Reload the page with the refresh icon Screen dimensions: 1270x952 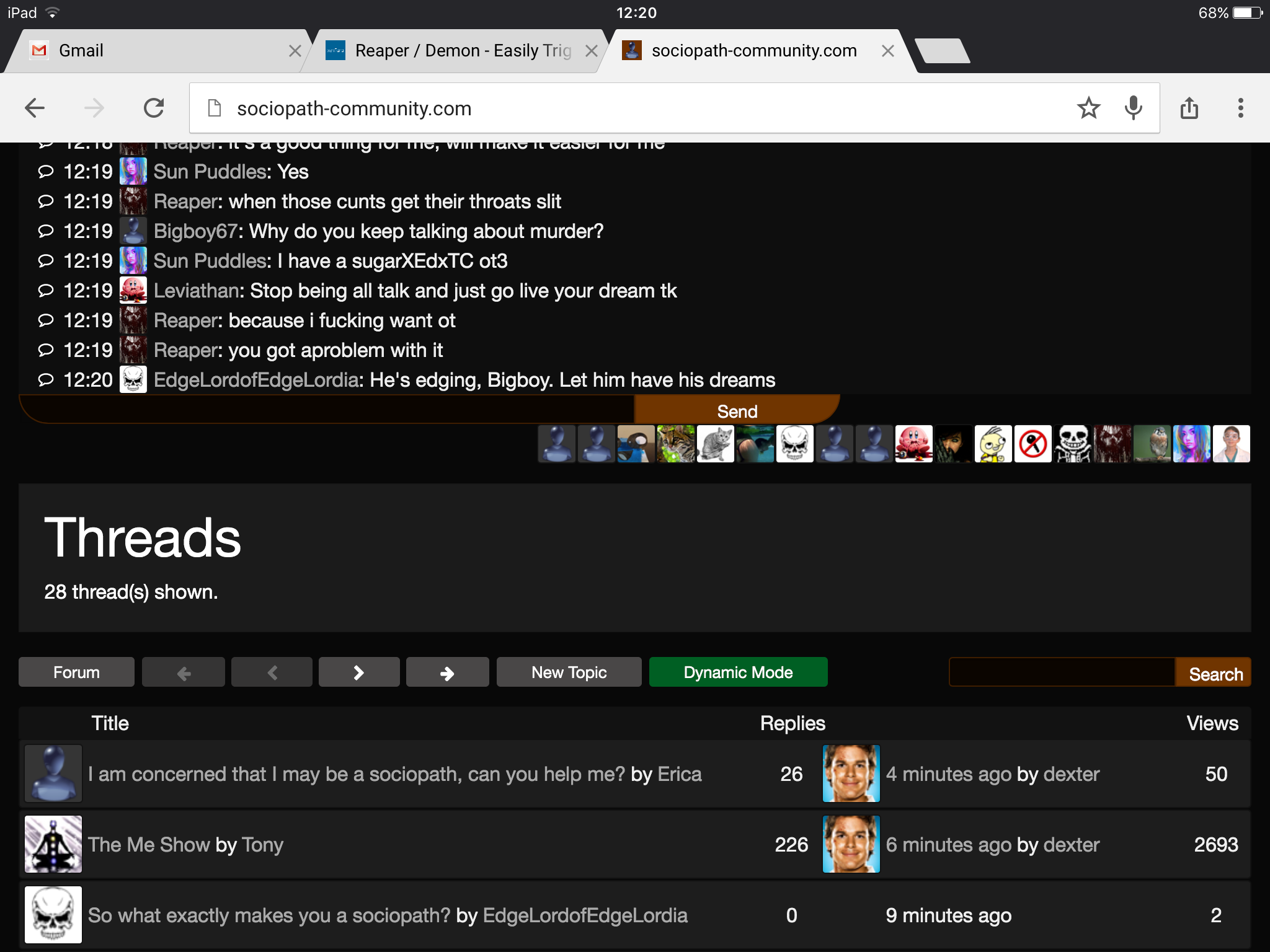coord(154,108)
